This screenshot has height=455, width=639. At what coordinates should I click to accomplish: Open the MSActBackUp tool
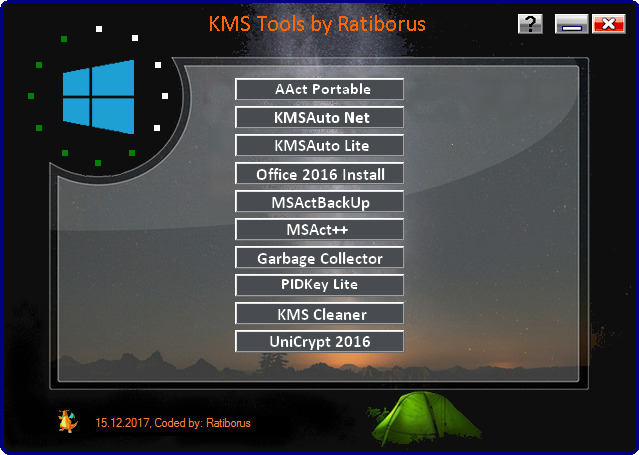coord(320,202)
